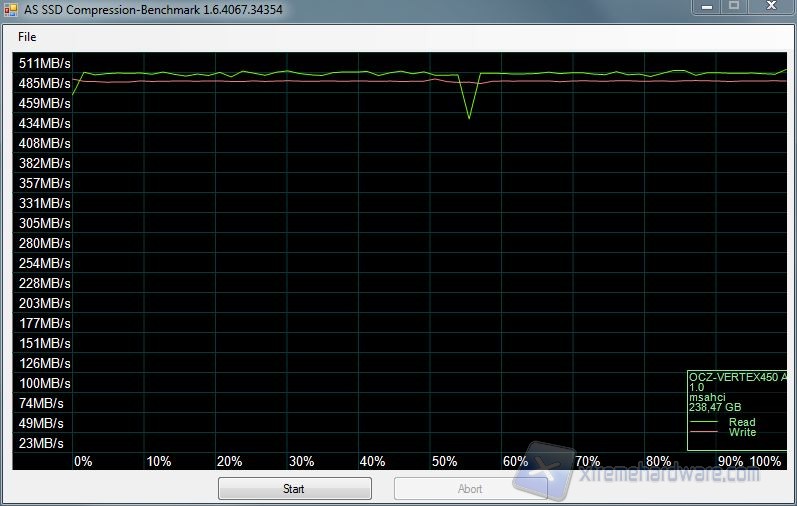Click the 254MB/s axis label
Image resolution: width=797 pixels, height=506 pixels.
(x=44, y=263)
